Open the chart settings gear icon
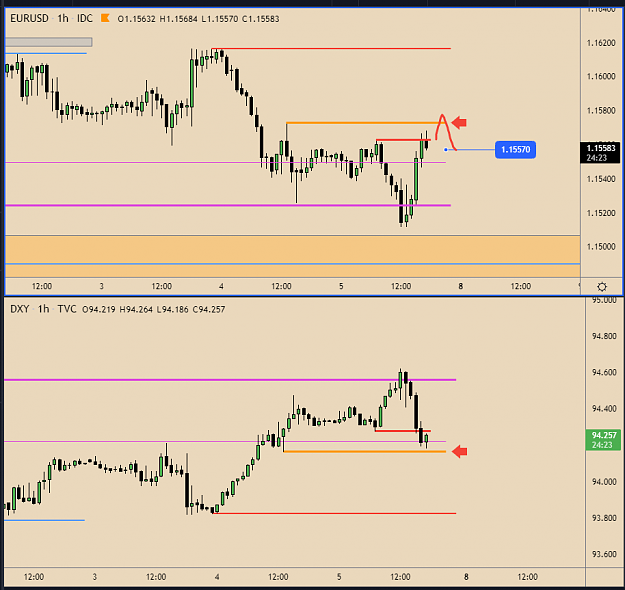Screen dimensions: 625x590 click(602, 287)
